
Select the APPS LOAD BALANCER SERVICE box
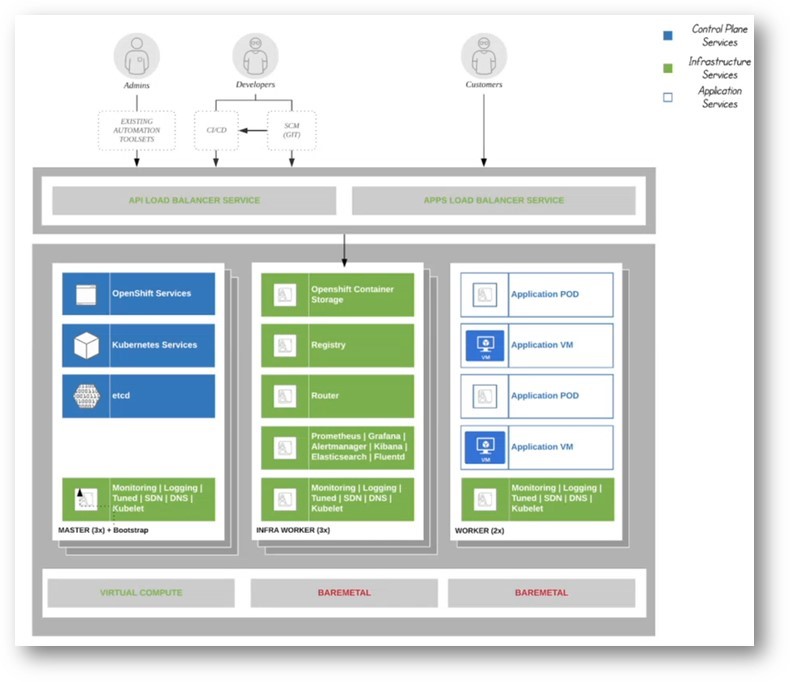coord(494,200)
